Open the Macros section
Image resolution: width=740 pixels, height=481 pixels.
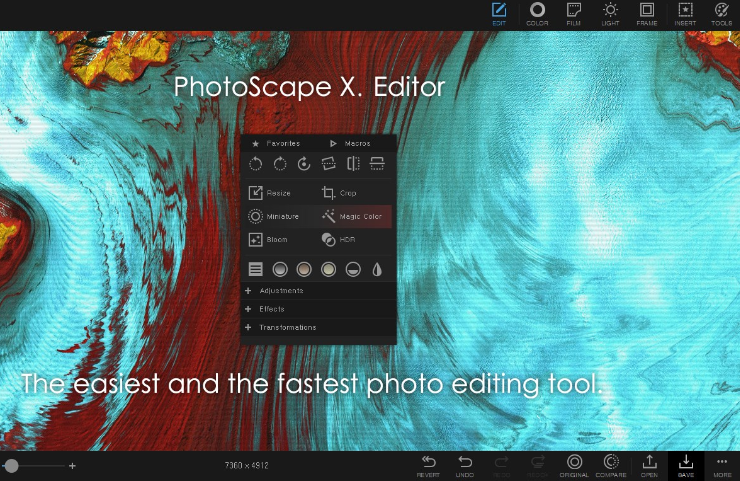pyautogui.click(x=350, y=143)
